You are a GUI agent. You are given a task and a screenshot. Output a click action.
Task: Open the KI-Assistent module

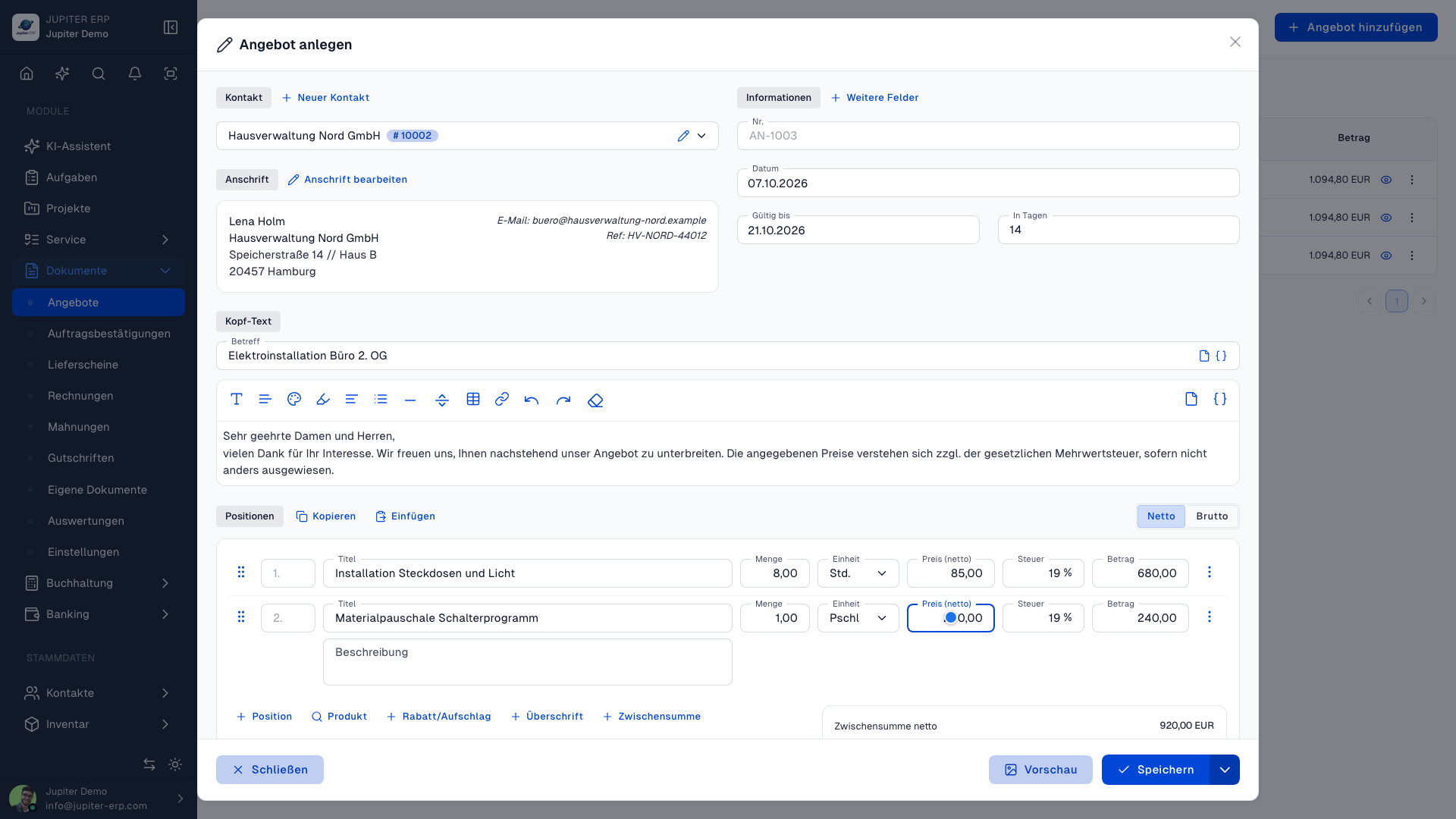coord(99,146)
